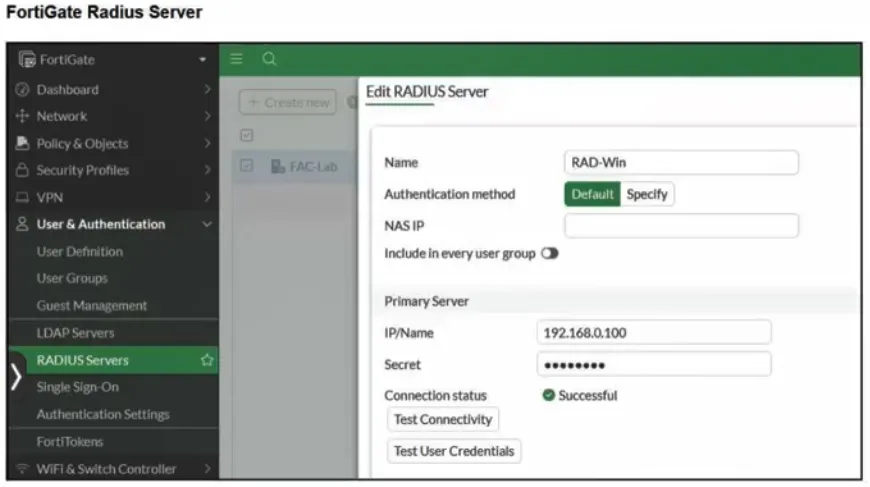Screen dimensions: 870x487
Task: Click the Primary Server section header
Action: click(426, 301)
